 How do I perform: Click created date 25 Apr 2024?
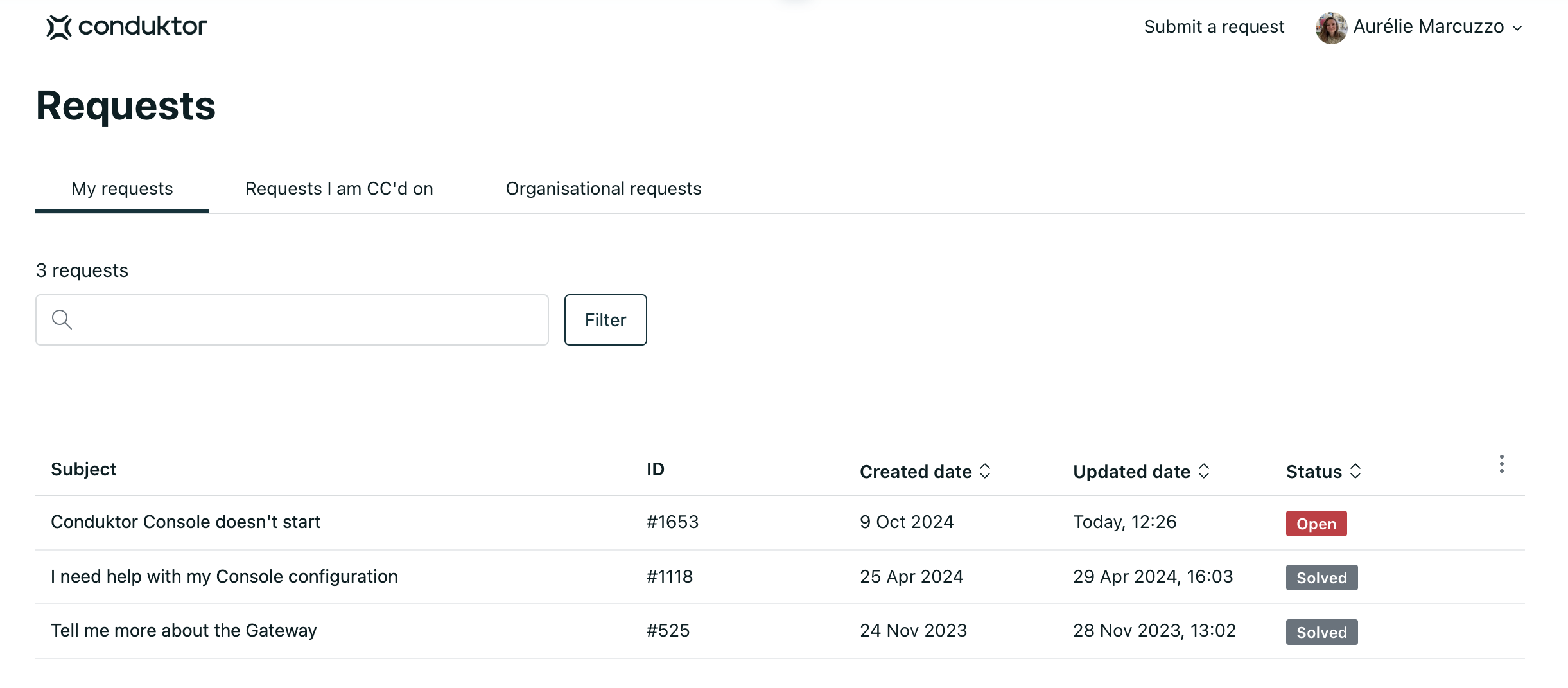(912, 576)
